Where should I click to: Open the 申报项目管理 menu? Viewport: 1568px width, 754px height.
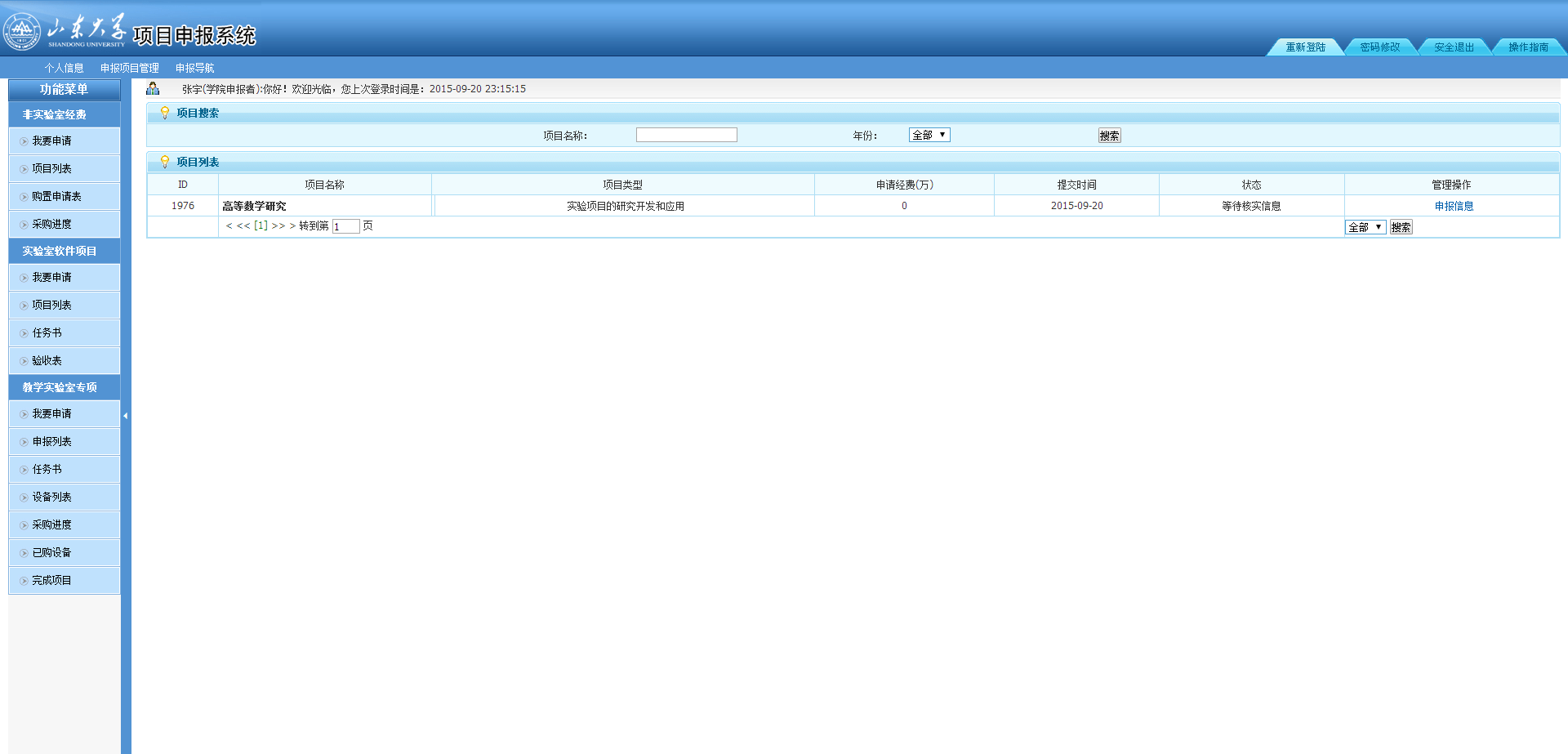click(129, 68)
